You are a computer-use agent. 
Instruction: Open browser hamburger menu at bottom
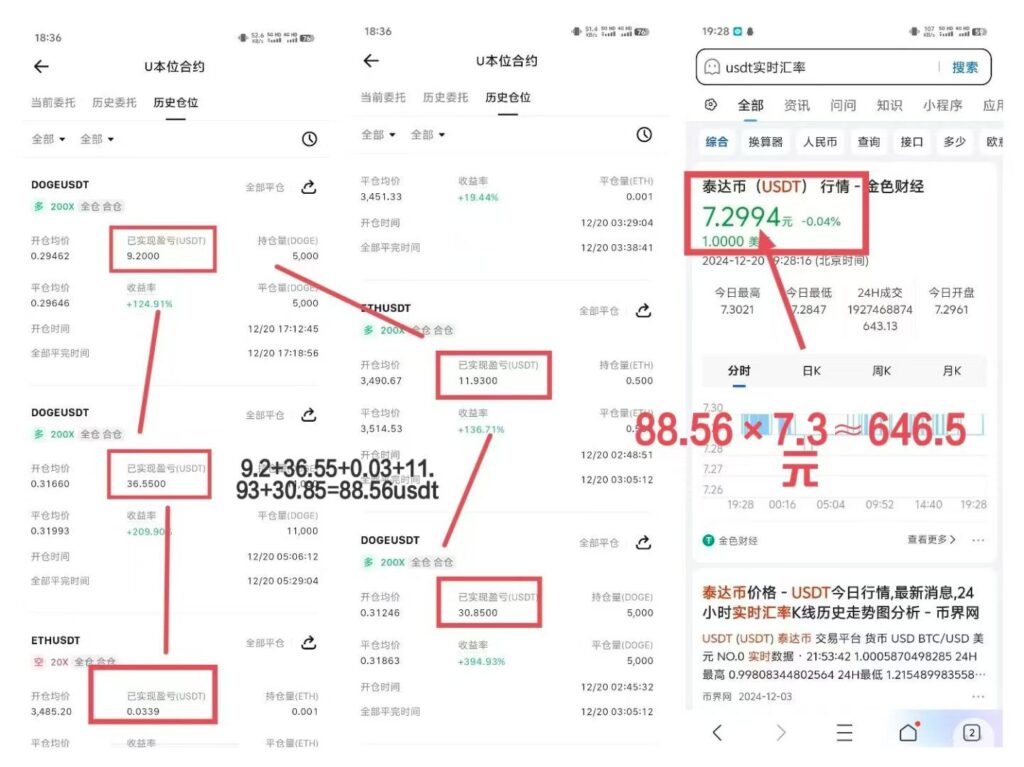[844, 732]
